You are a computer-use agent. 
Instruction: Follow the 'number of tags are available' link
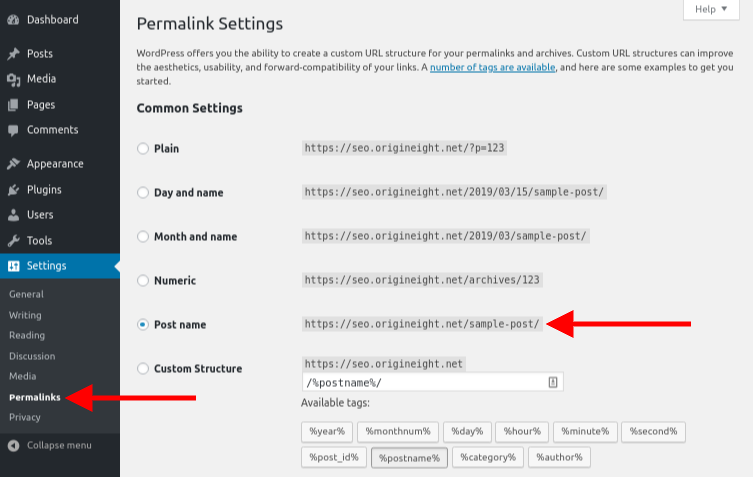[492, 67]
